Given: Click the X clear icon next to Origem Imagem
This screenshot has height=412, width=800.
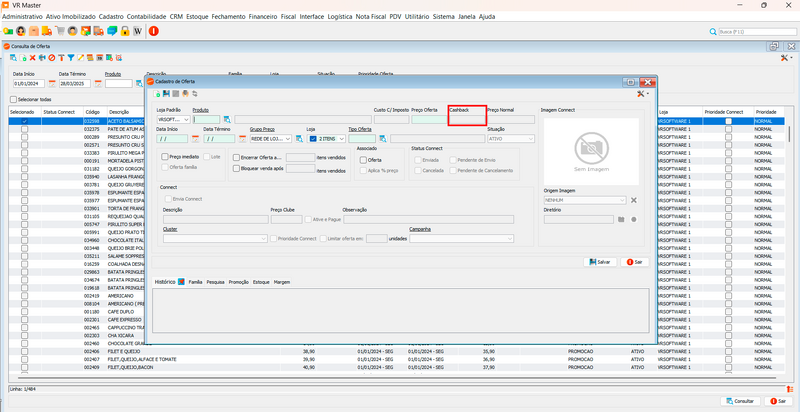Looking at the screenshot, I should click(x=634, y=200).
